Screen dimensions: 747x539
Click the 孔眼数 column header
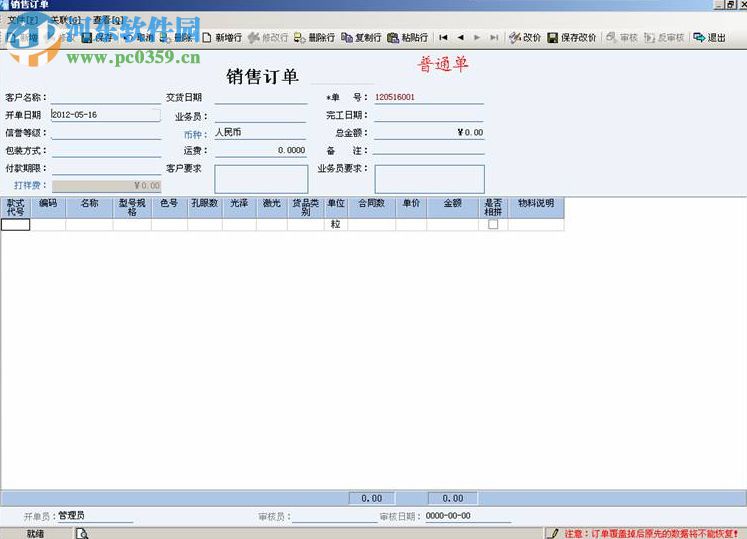[x=205, y=207]
